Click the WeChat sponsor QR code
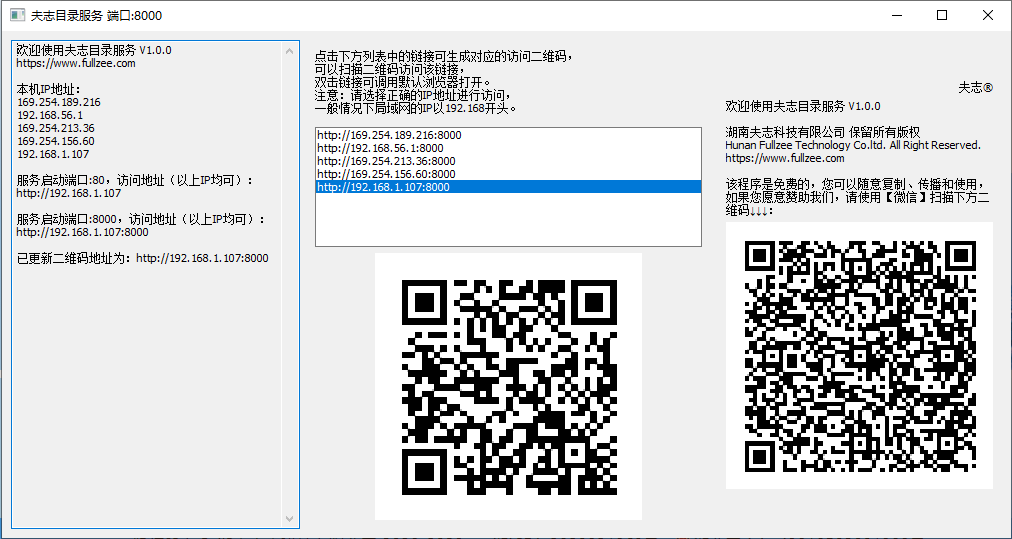 click(x=859, y=356)
